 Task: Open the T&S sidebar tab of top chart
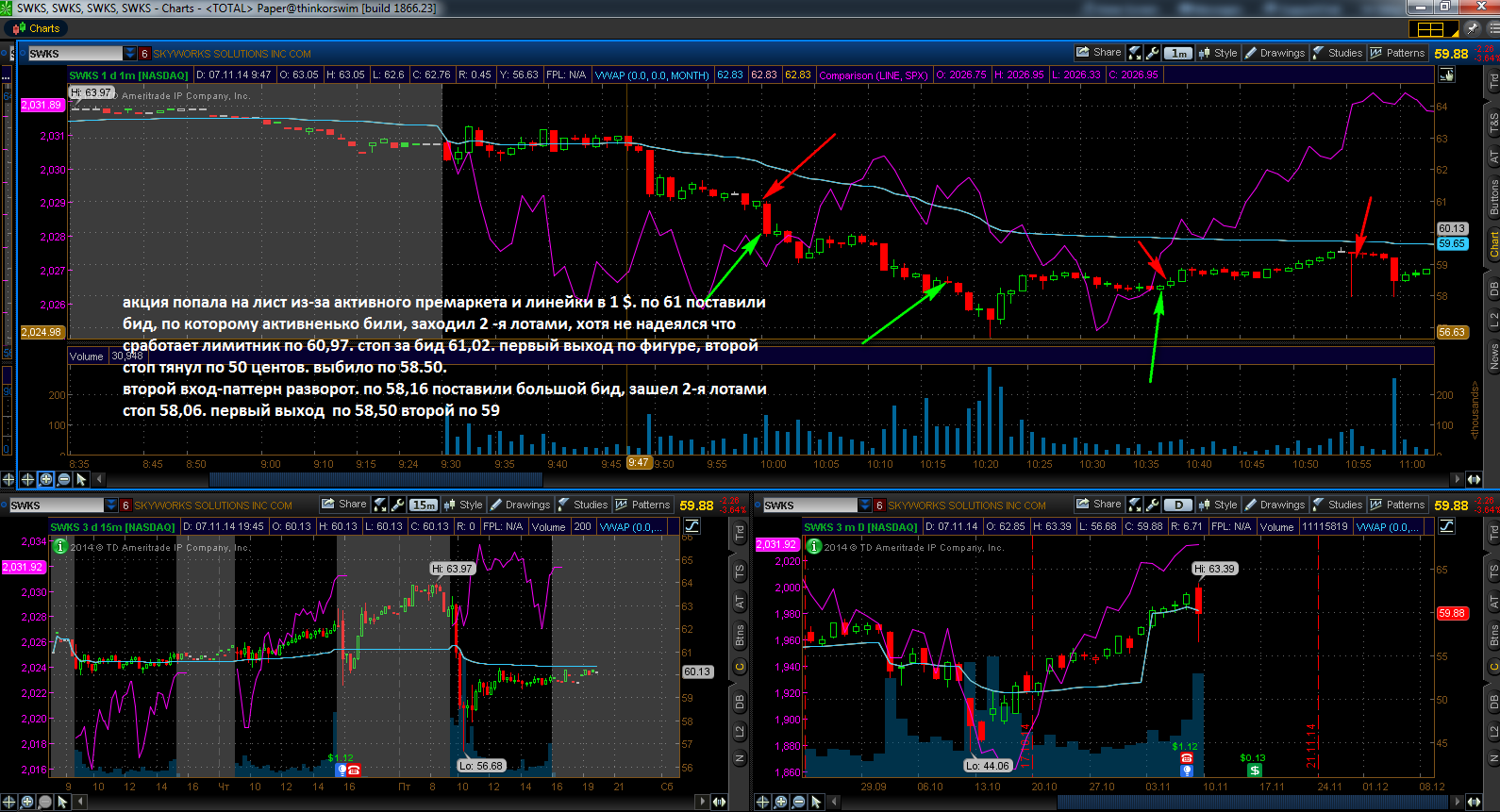click(x=1493, y=122)
